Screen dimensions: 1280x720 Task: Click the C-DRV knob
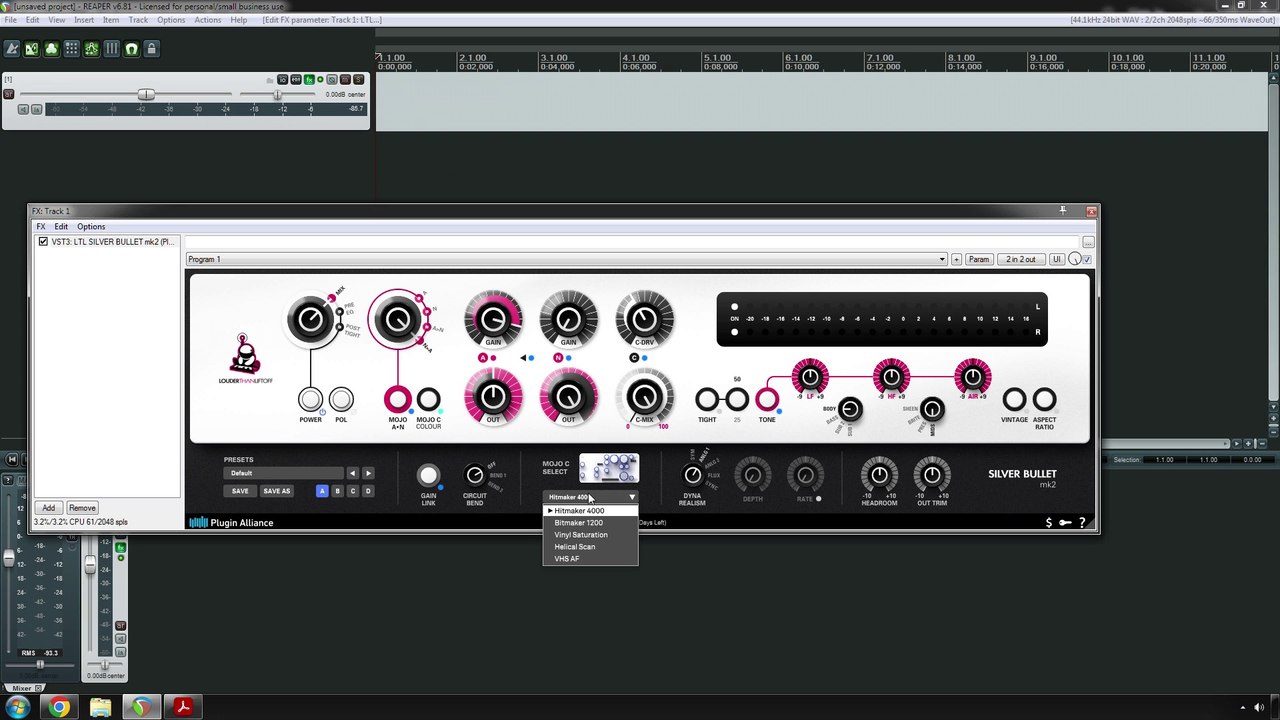click(x=644, y=319)
